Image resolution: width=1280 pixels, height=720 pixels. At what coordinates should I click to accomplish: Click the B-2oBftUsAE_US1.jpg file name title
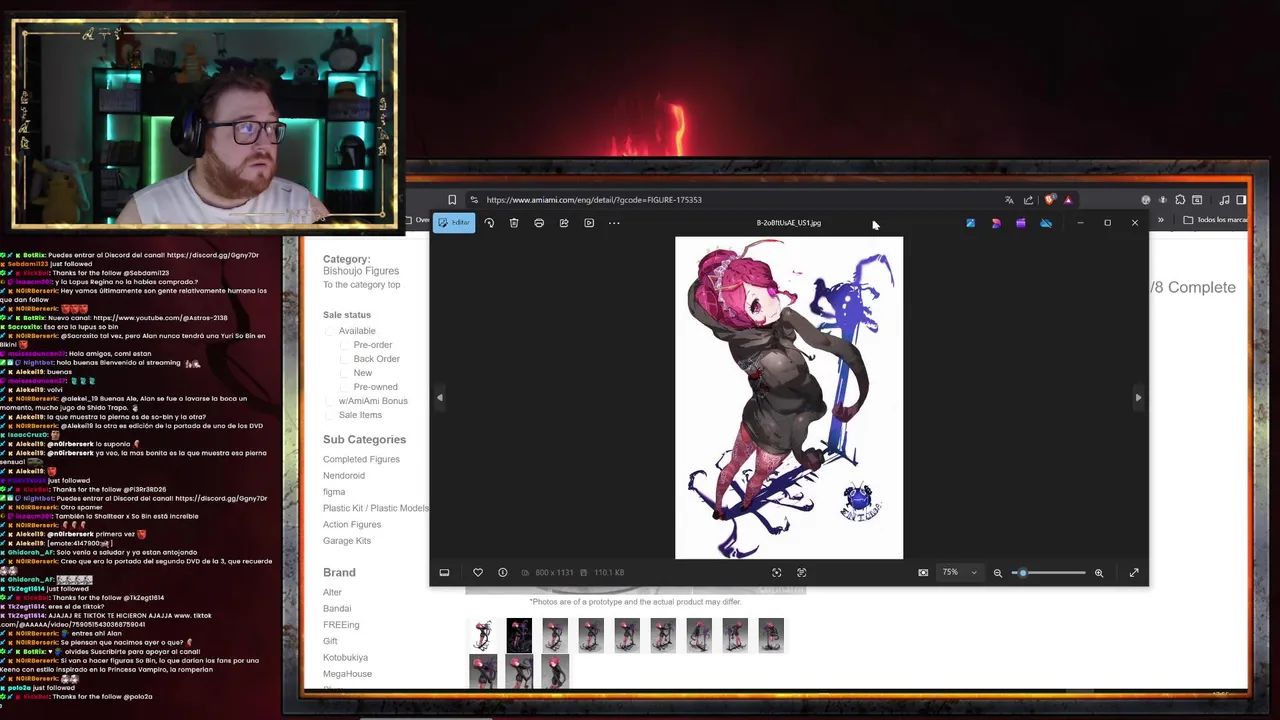tap(789, 223)
